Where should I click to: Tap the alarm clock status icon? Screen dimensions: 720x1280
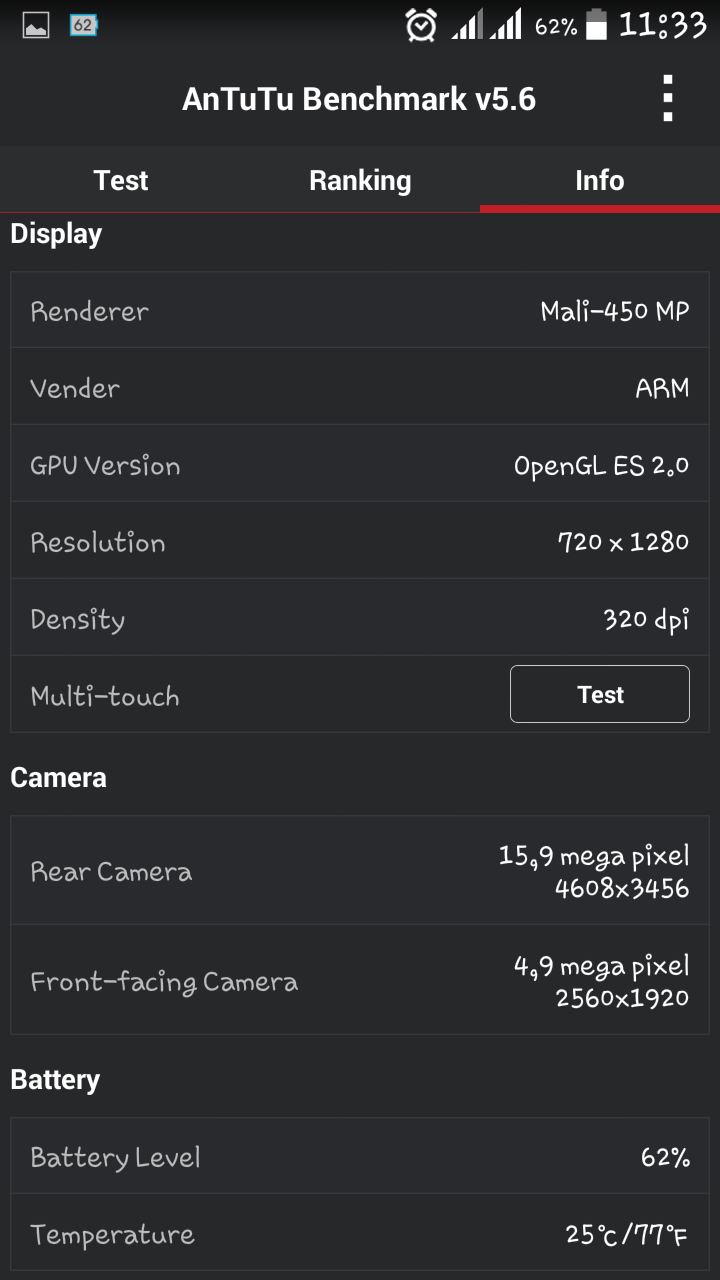pyautogui.click(x=421, y=24)
